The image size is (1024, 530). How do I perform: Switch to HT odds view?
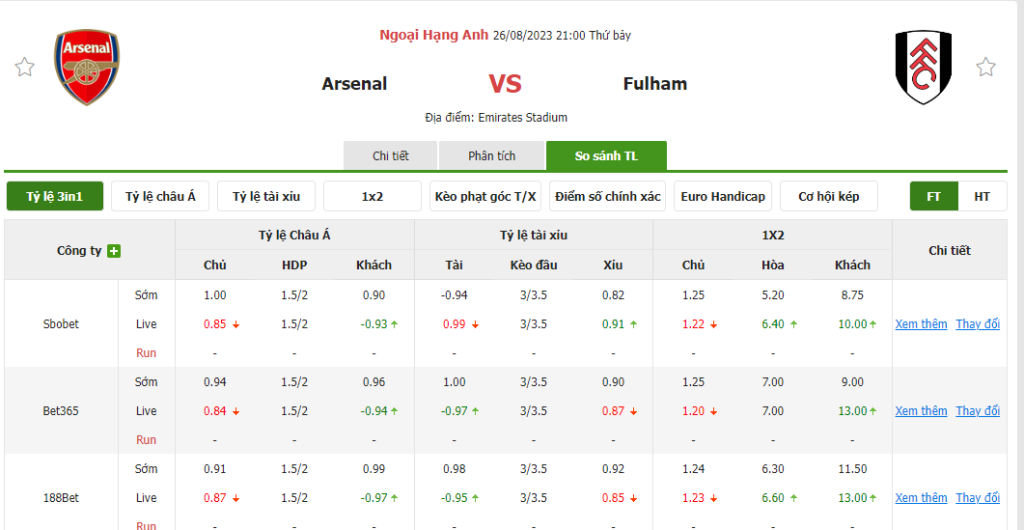pos(982,197)
